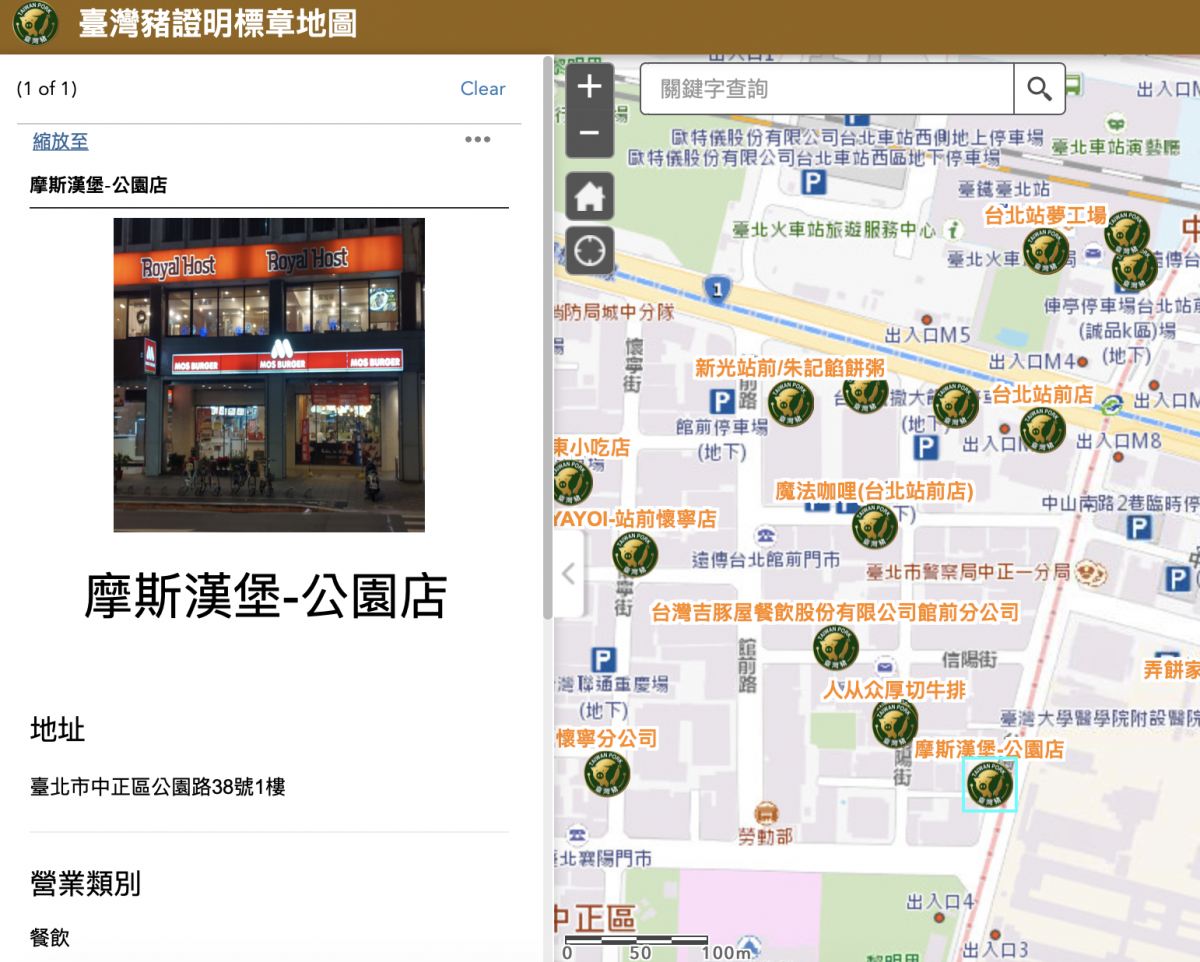Select the 台北站夢工場 map marker
The width and height of the screenshot is (1200, 962).
(x=1046, y=251)
